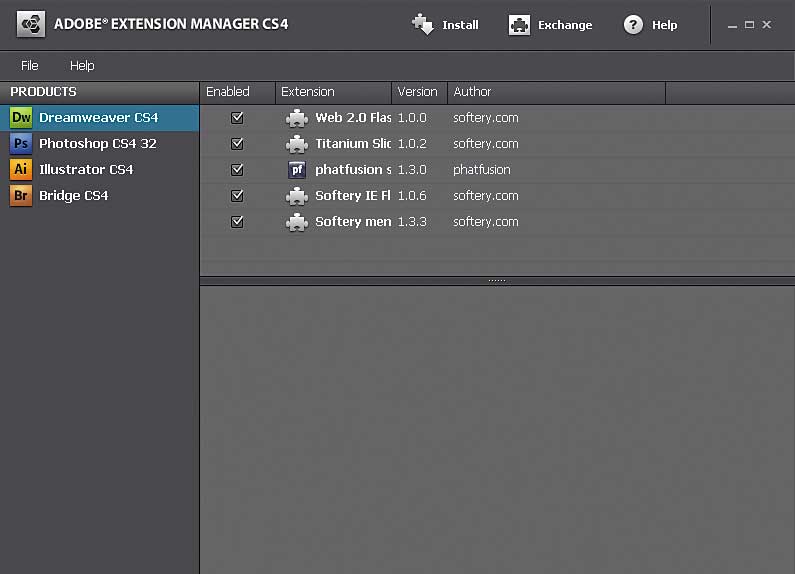This screenshot has height=574, width=795.
Task: Uncheck the Titanium Slider extension
Action: [237, 144]
